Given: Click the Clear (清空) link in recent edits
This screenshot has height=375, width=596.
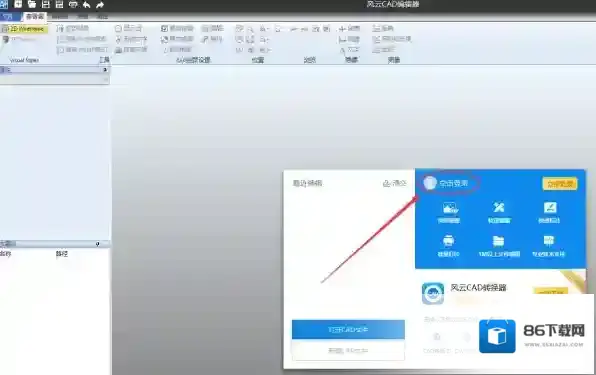Looking at the screenshot, I should pyautogui.click(x=395, y=183).
